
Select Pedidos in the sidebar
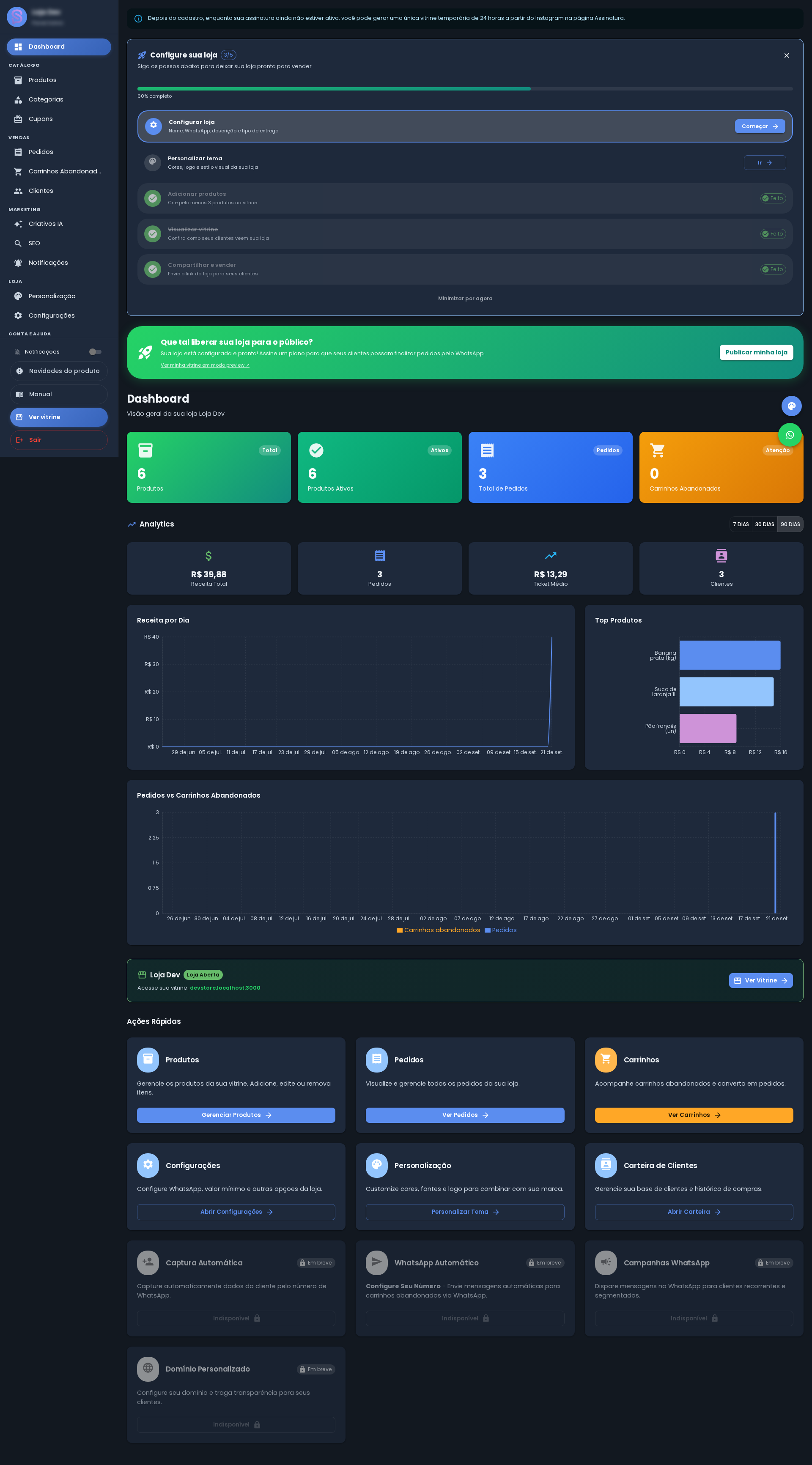[x=58, y=152]
